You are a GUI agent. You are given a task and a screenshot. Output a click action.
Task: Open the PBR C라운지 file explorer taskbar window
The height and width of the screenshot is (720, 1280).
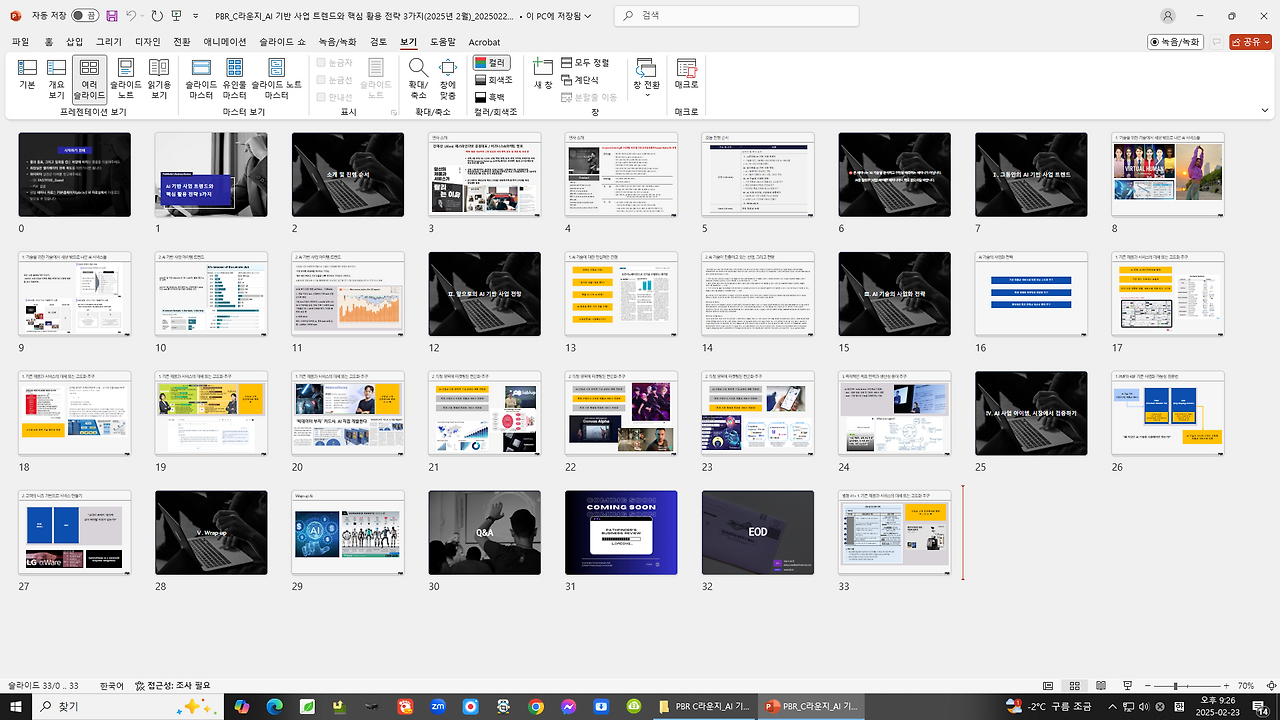coord(705,706)
